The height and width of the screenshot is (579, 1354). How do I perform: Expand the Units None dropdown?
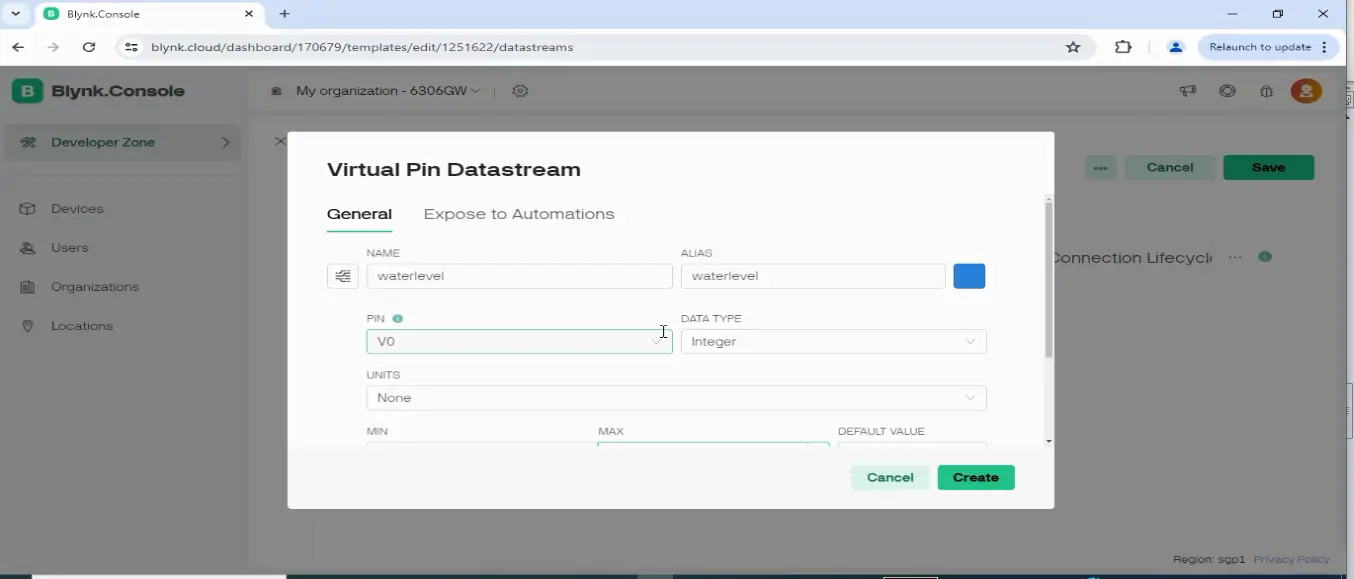tap(676, 398)
